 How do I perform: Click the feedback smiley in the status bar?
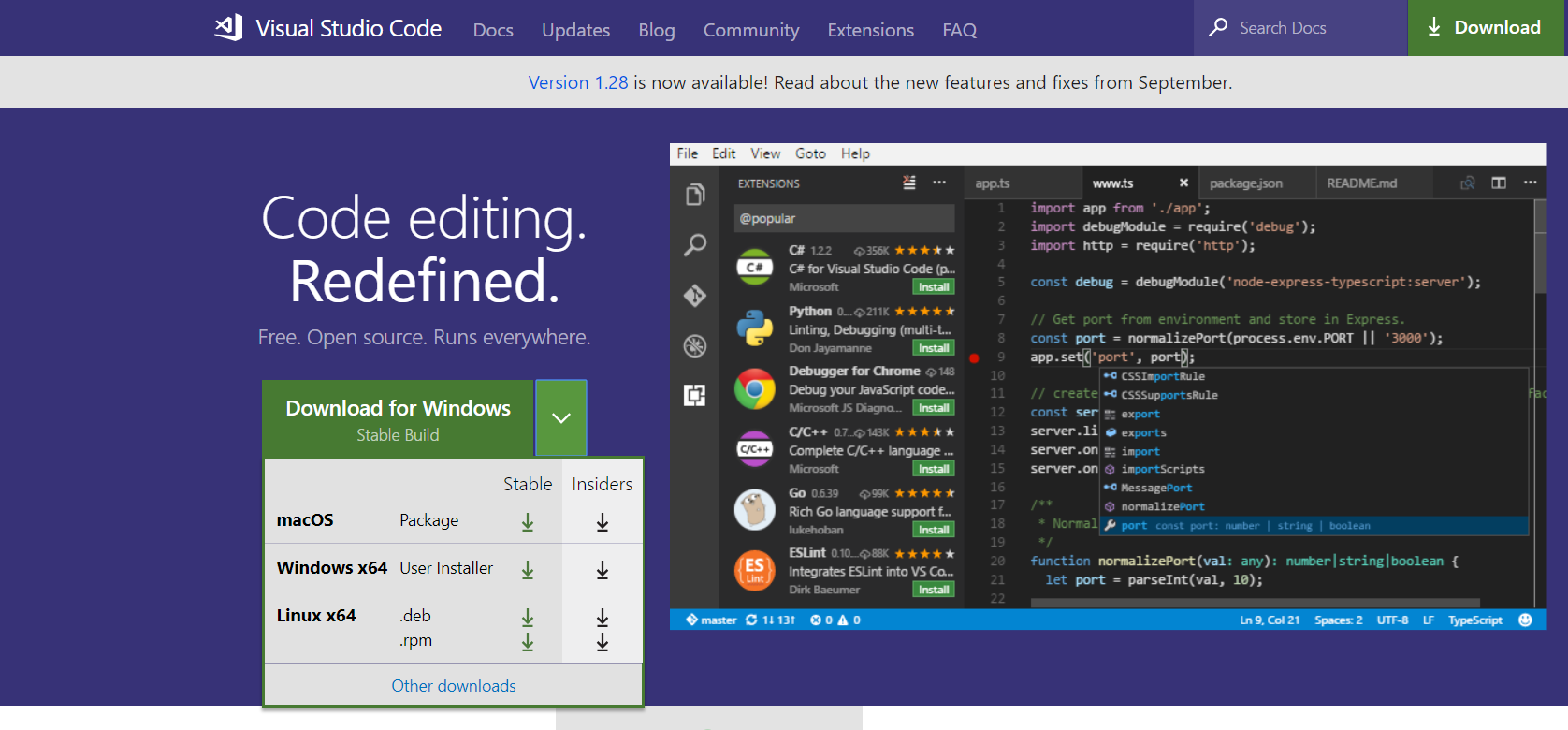[x=1526, y=620]
